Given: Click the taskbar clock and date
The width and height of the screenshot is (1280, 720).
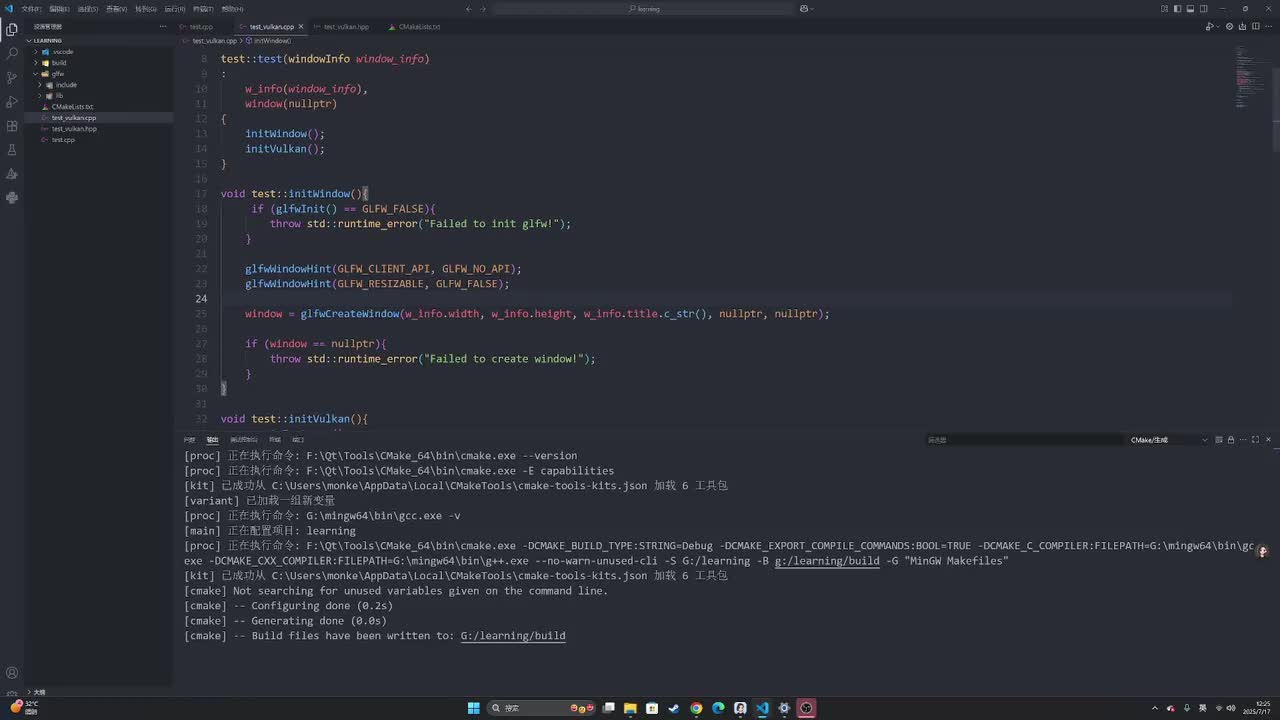Looking at the screenshot, I should (1259, 708).
